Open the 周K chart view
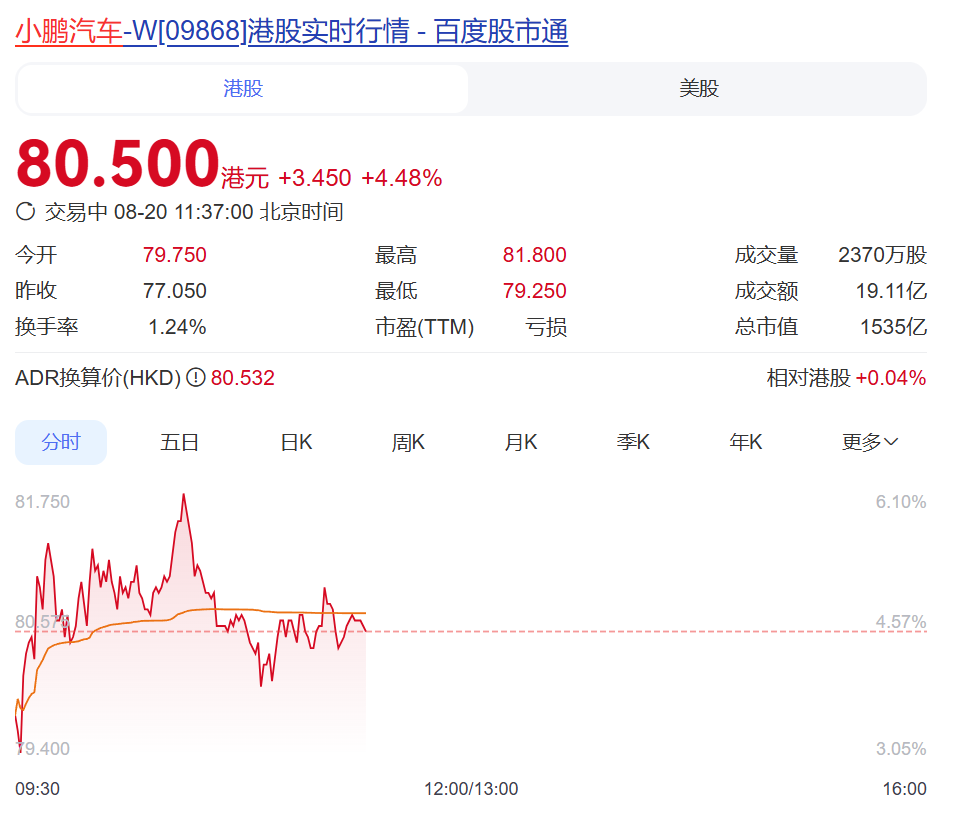Image resolution: width=971 pixels, height=816 pixels. [408, 441]
